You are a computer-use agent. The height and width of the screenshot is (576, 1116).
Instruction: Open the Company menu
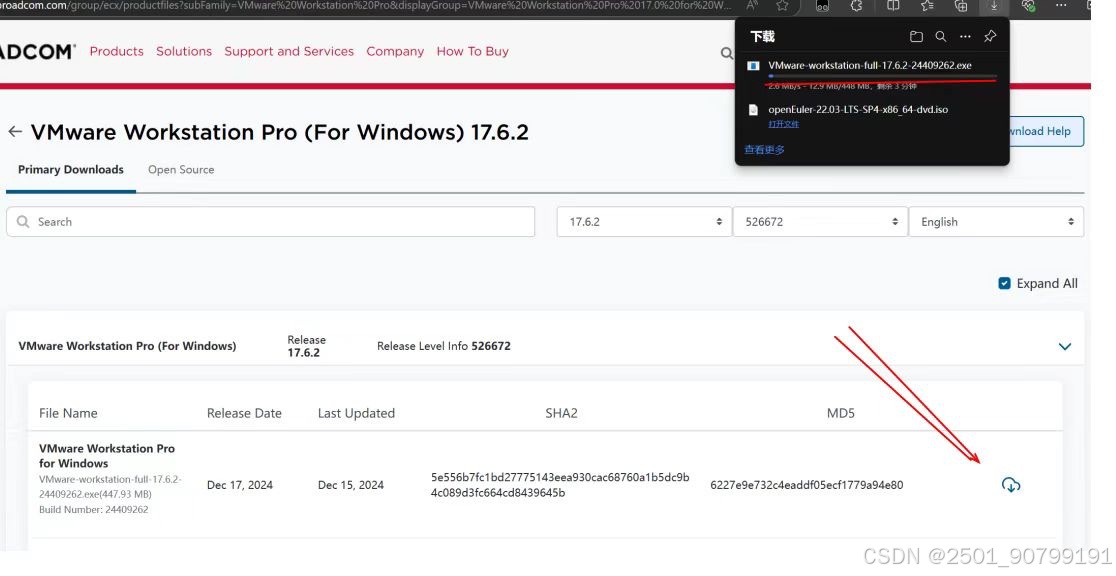tap(395, 51)
